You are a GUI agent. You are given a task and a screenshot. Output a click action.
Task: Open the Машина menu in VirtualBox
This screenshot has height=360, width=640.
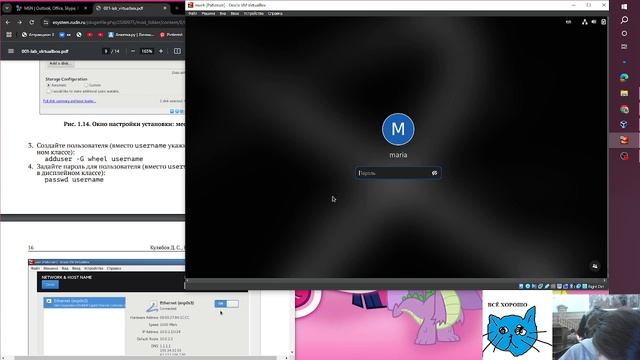click(x=208, y=13)
